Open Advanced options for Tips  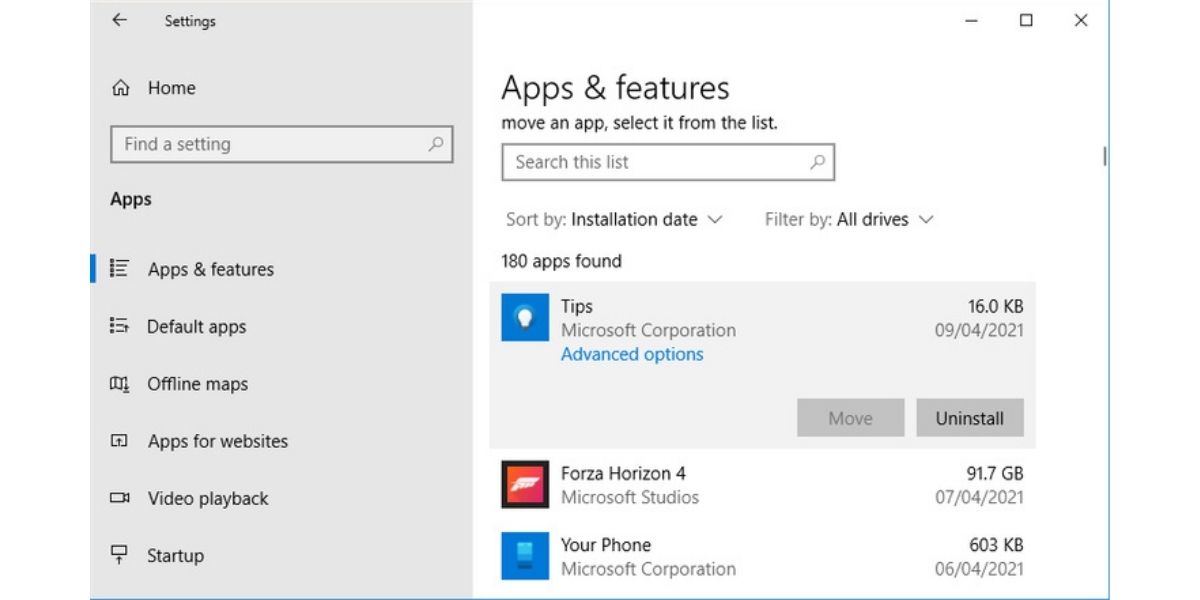[x=631, y=354]
